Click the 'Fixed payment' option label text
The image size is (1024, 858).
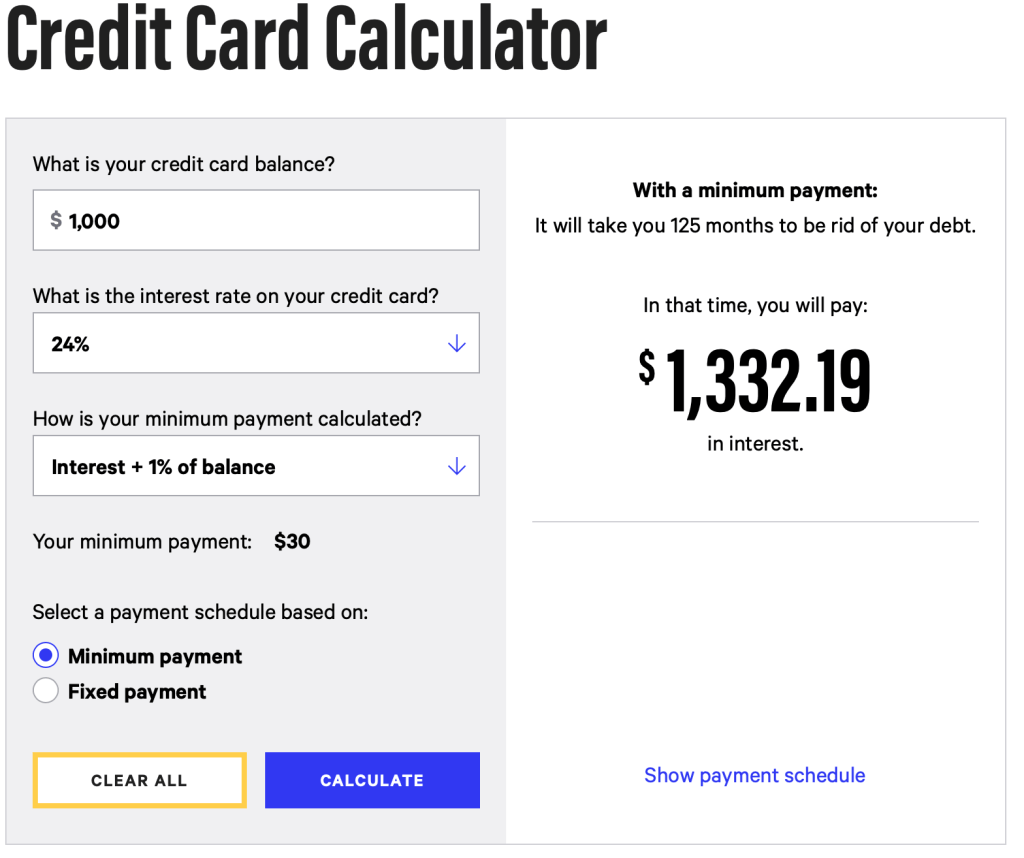[137, 692]
